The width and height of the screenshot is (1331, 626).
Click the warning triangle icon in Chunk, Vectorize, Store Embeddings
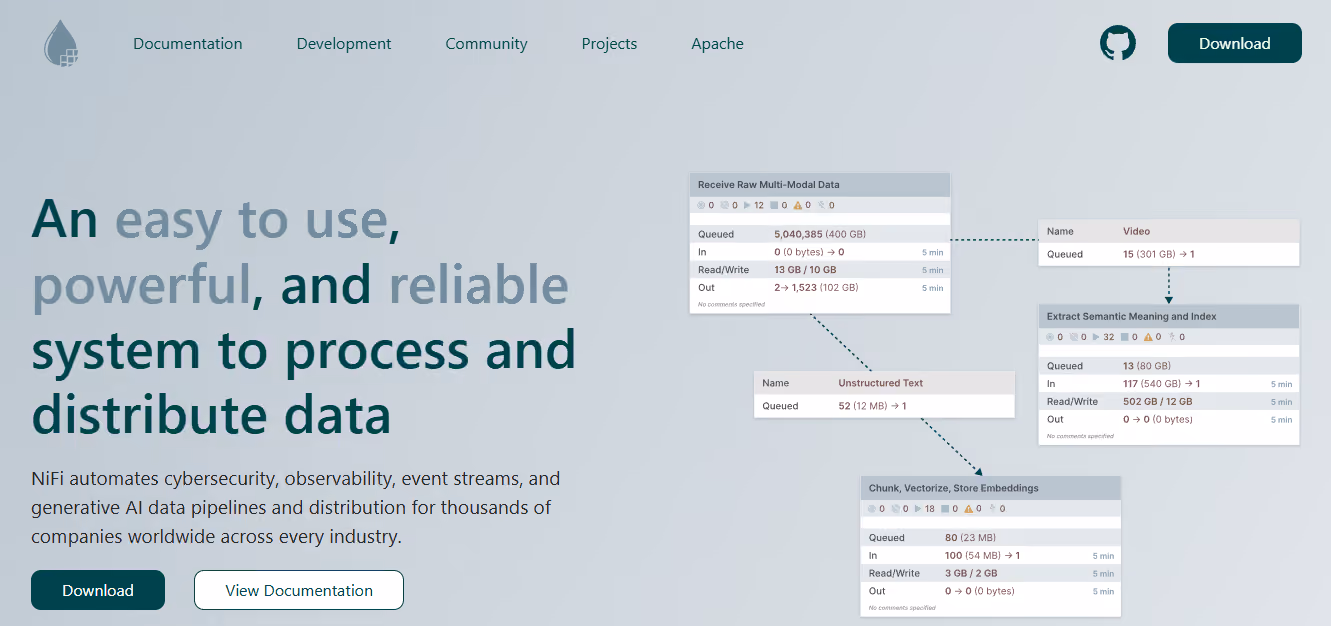coord(969,509)
